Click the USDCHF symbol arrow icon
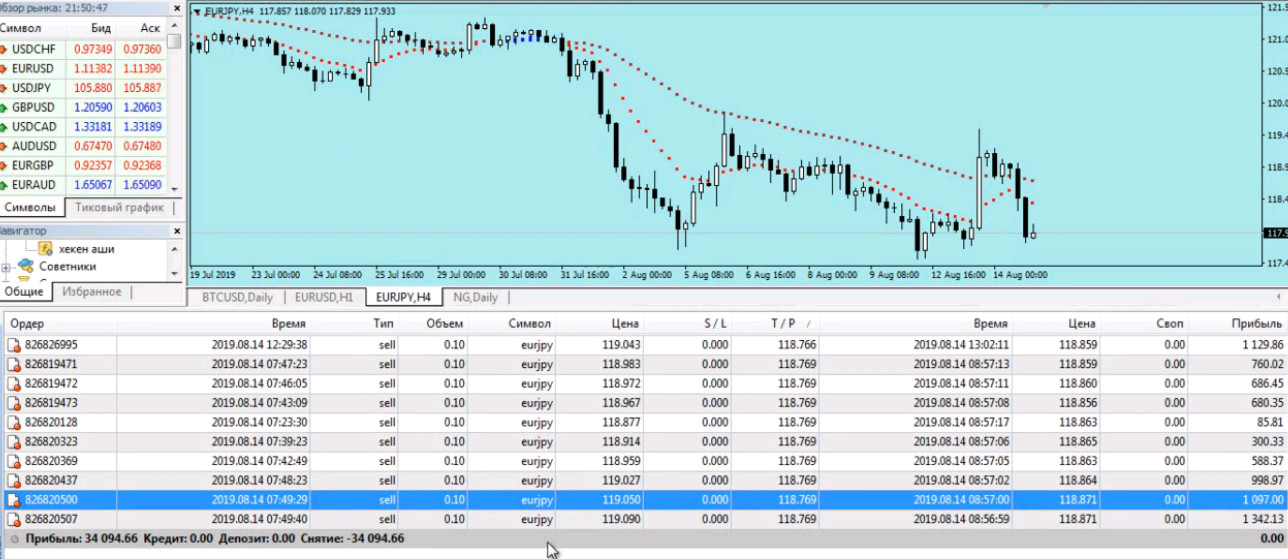 point(5,49)
